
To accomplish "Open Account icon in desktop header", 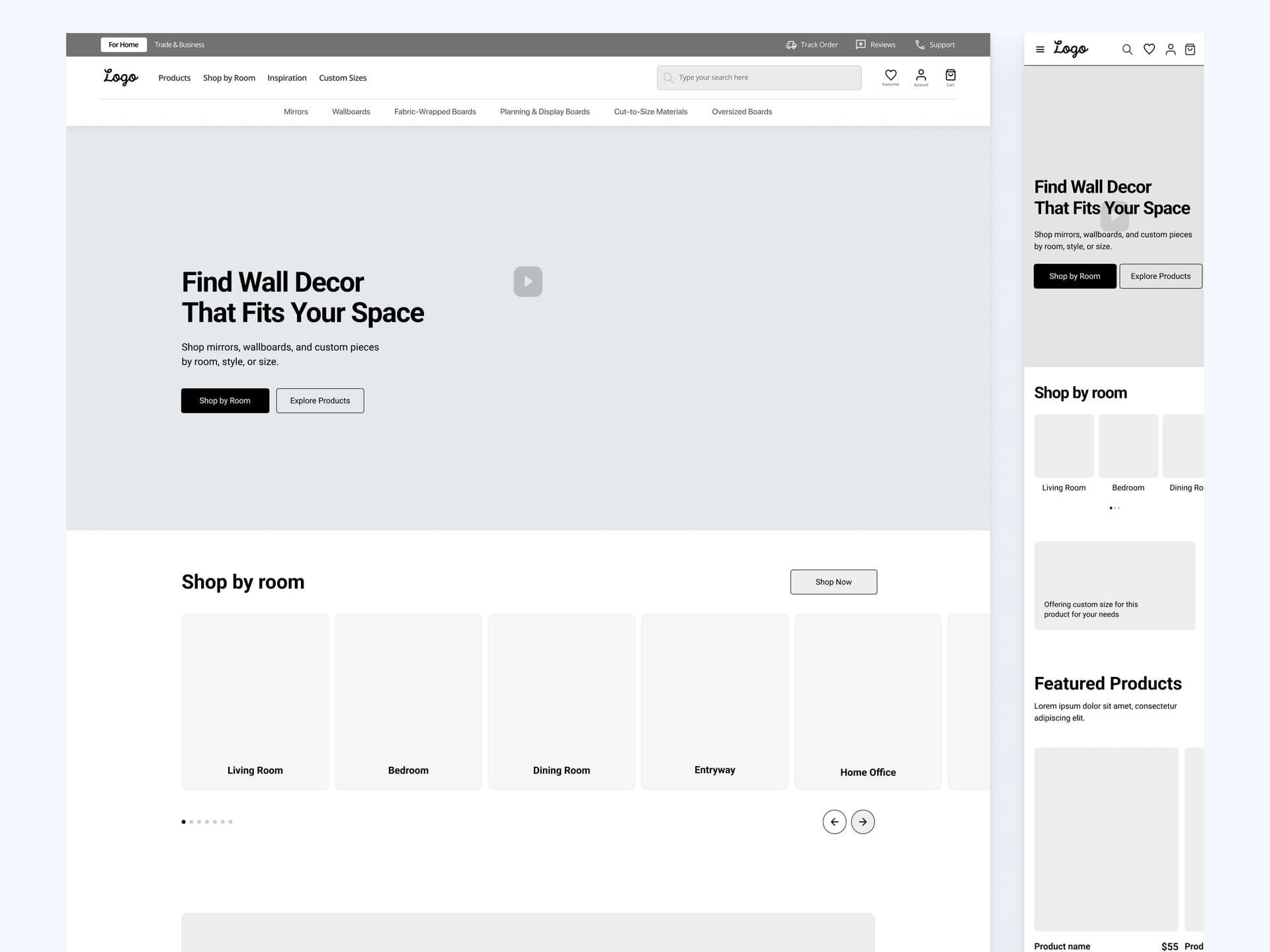I will click(921, 77).
